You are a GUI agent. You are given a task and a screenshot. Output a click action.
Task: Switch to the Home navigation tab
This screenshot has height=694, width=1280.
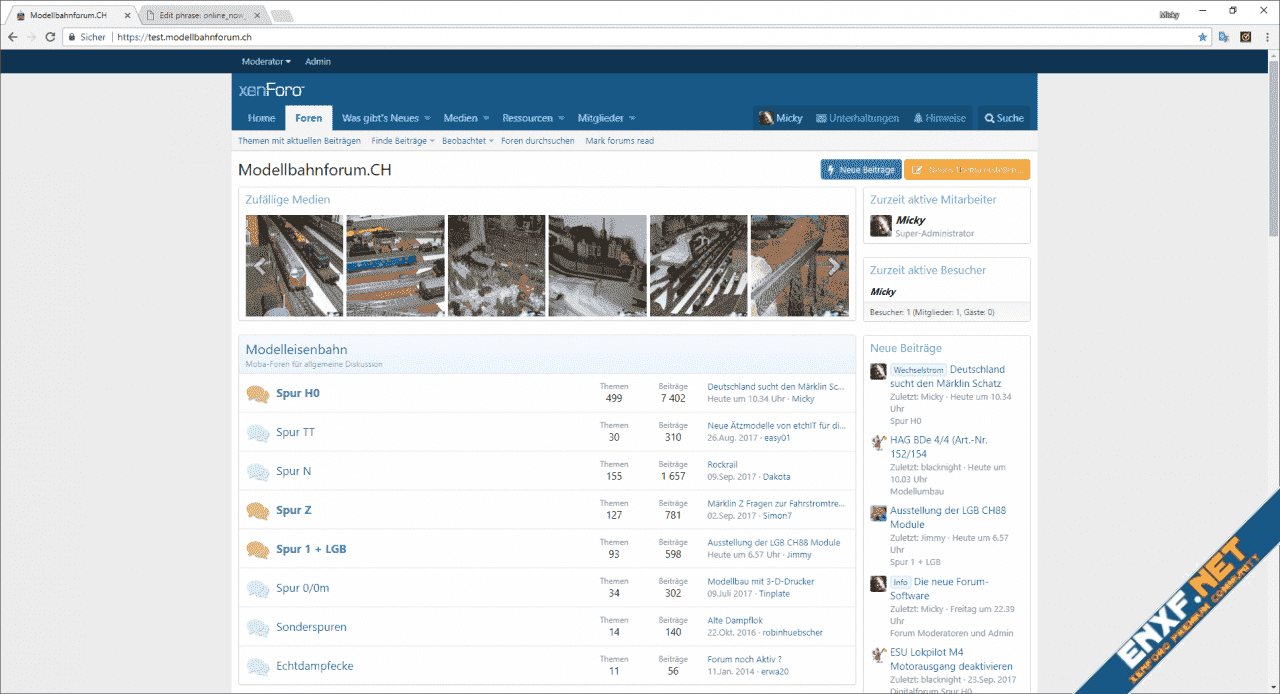(261, 118)
